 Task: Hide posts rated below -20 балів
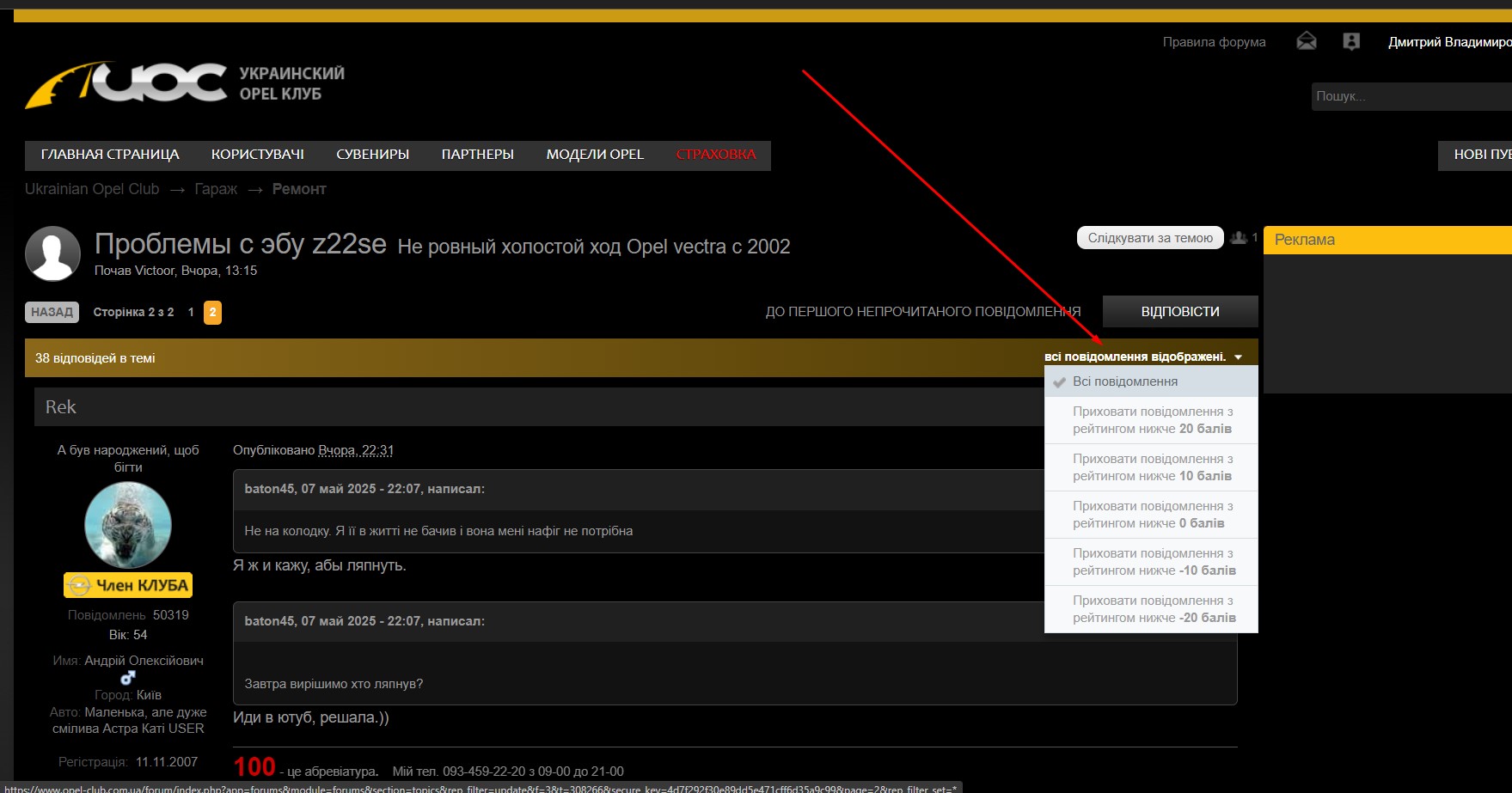pos(1151,609)
